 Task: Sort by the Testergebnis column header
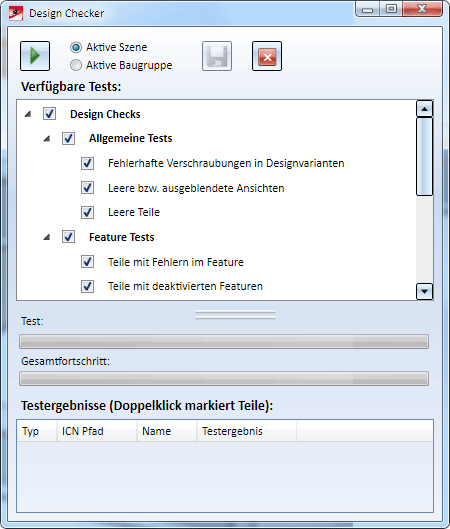click(247, 431)
